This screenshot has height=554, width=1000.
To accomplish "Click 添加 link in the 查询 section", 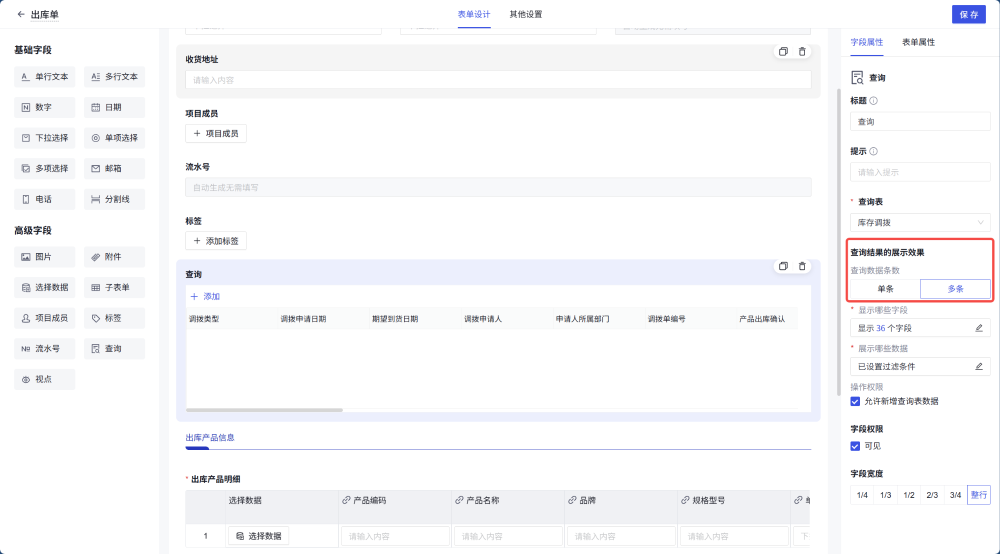I will (x=205, y=297).
